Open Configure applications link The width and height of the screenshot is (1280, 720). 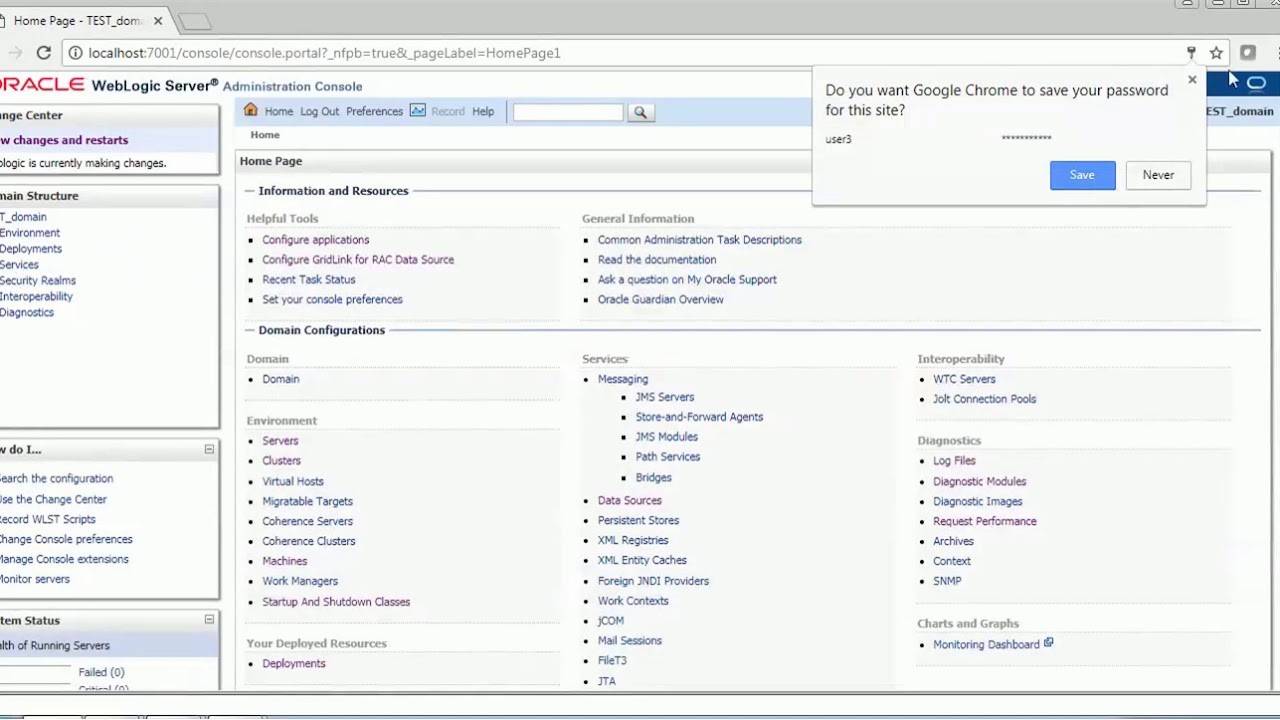[x=315, y=240]
